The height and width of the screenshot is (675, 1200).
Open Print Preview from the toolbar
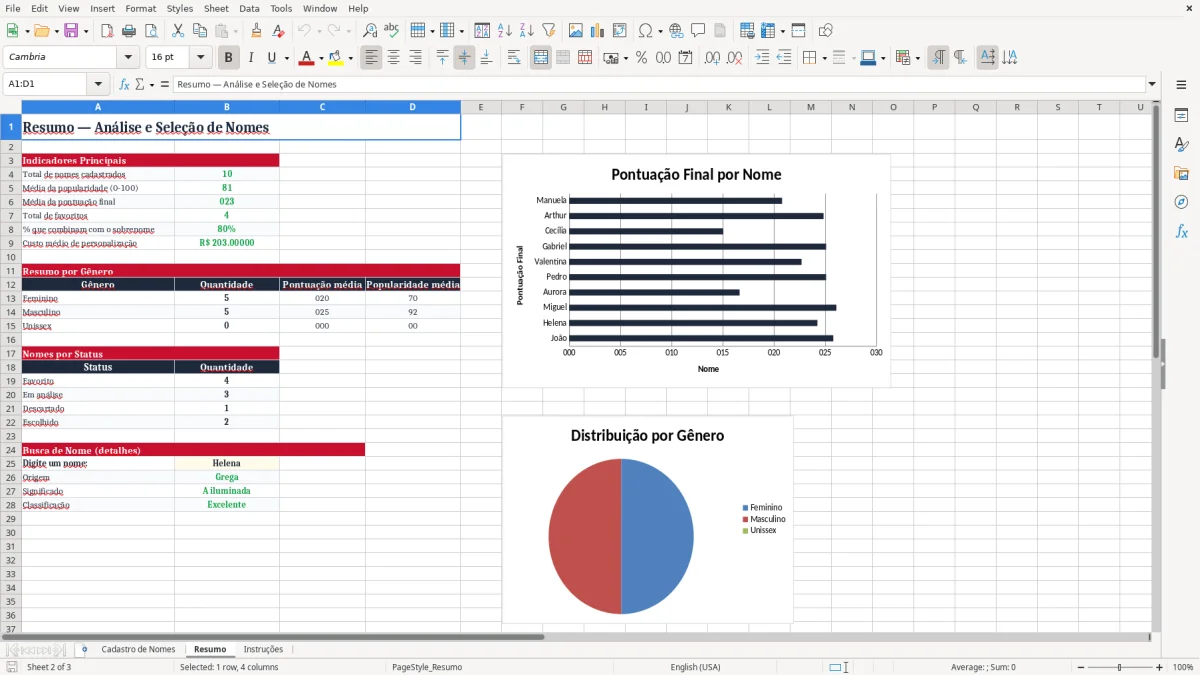(151, 31)
